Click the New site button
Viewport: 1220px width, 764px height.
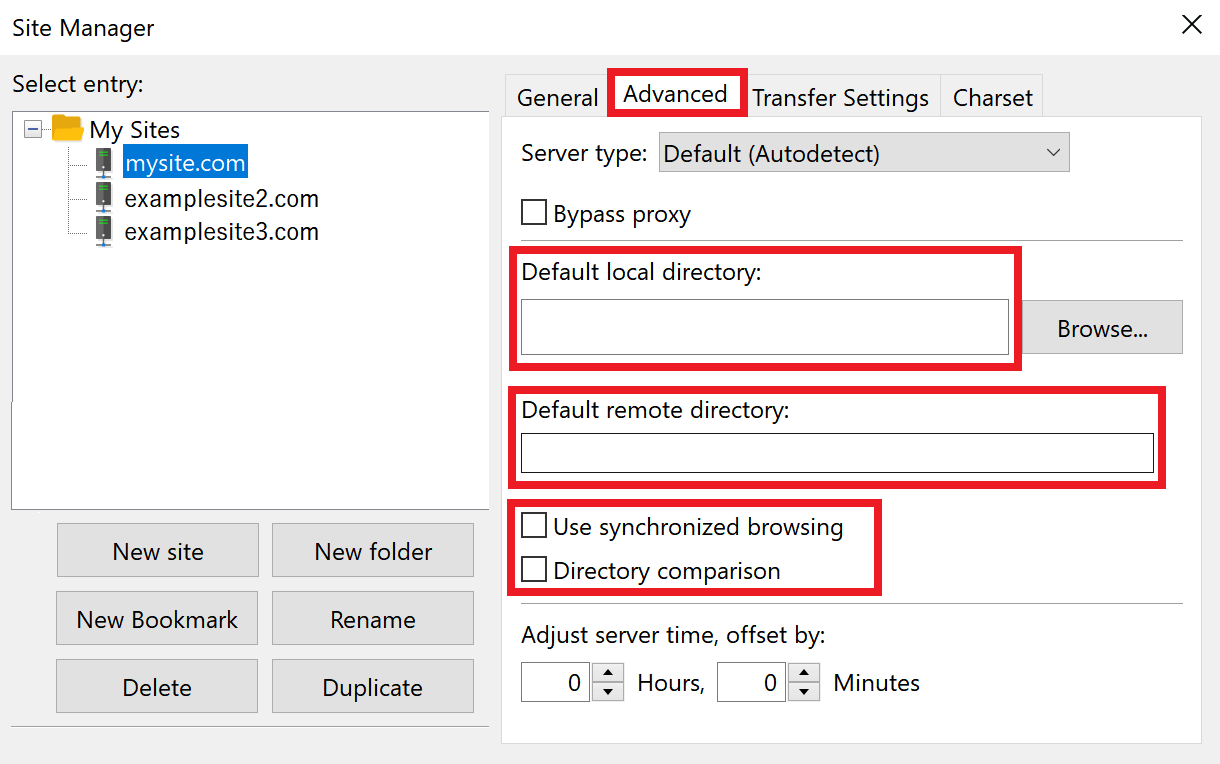[x=158, y=551]
